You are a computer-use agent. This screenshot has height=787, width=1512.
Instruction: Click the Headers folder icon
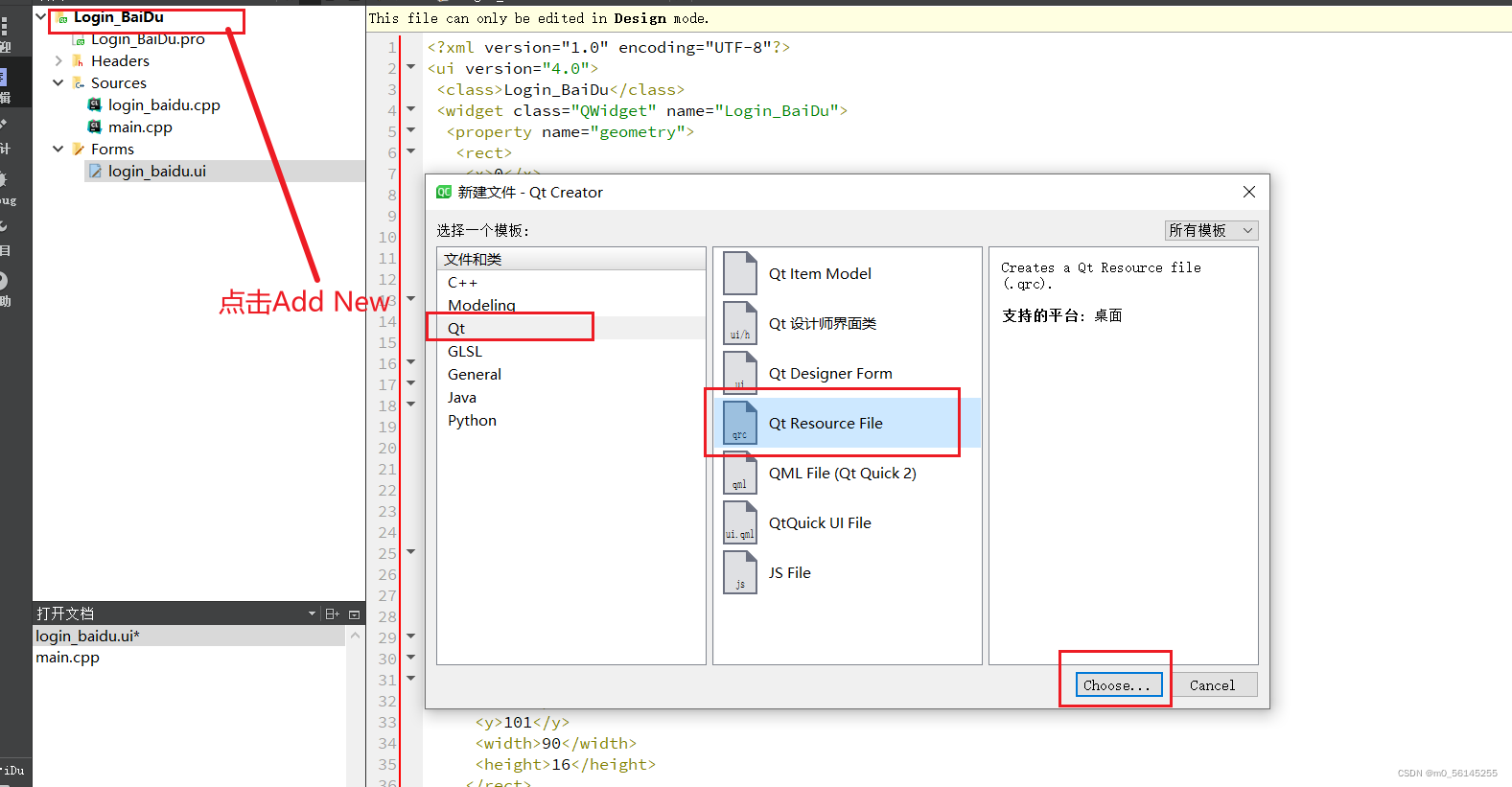pos(79,61)
